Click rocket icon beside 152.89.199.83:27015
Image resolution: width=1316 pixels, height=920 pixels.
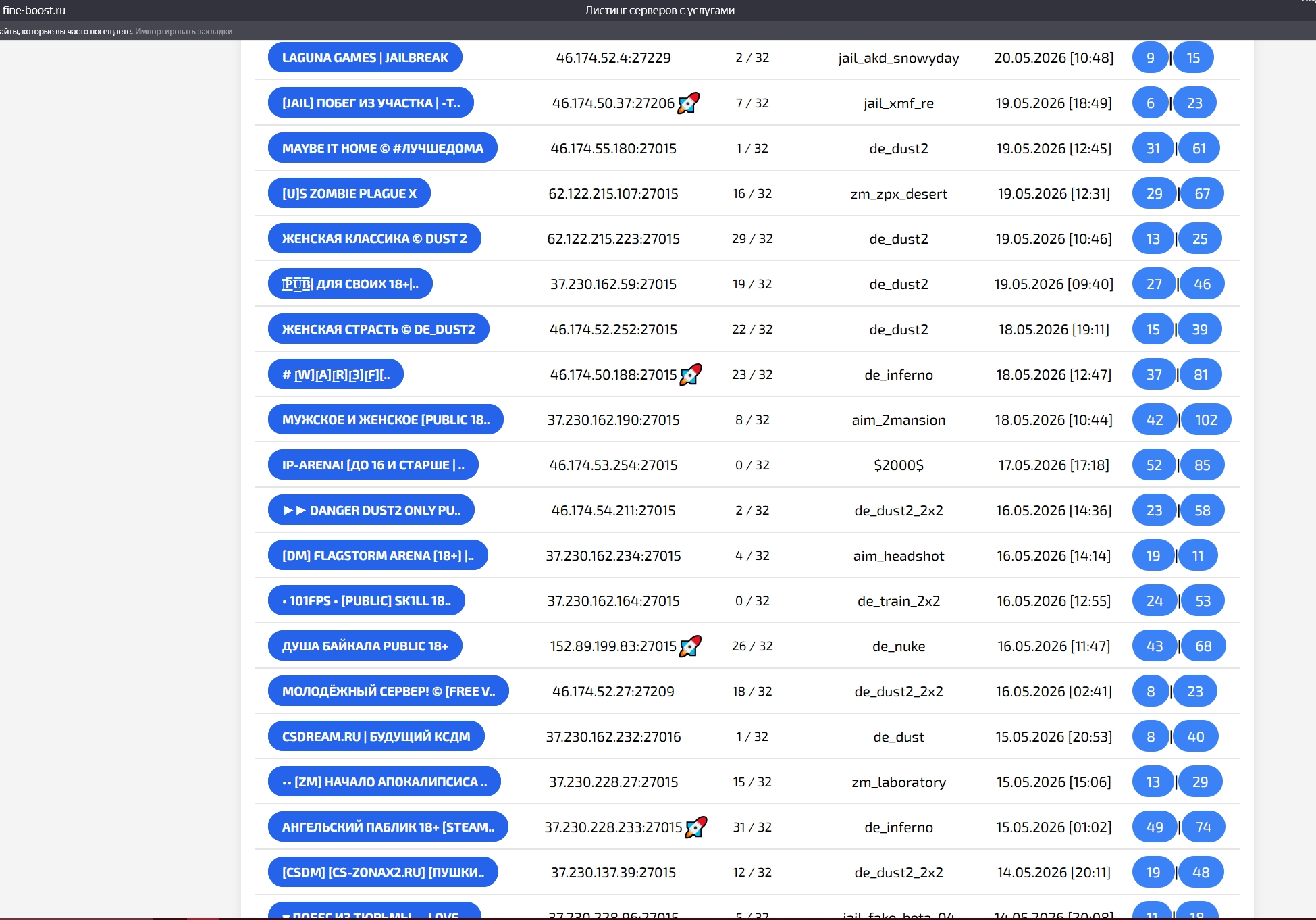690,646
